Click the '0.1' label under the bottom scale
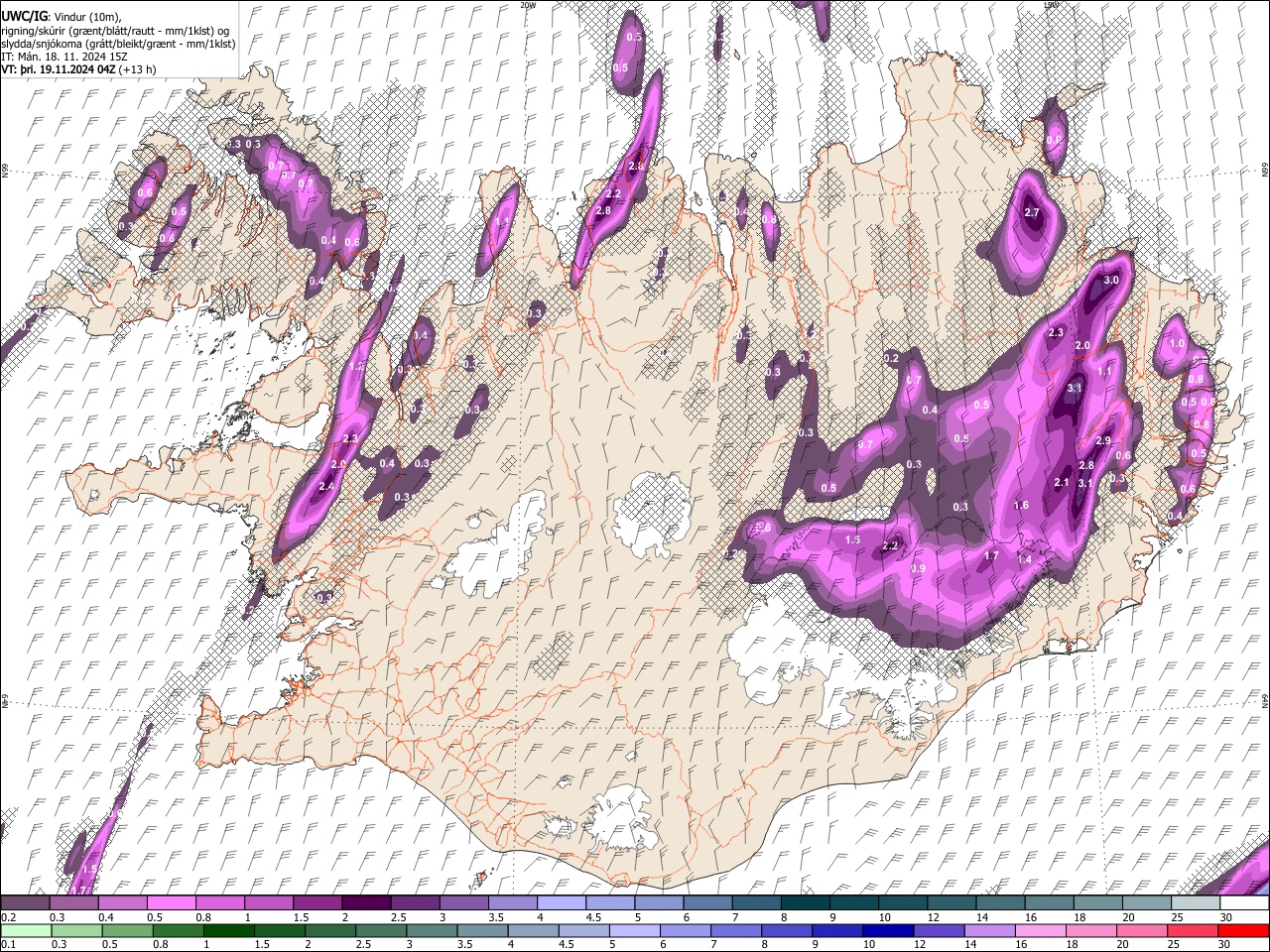 (8, 944)
